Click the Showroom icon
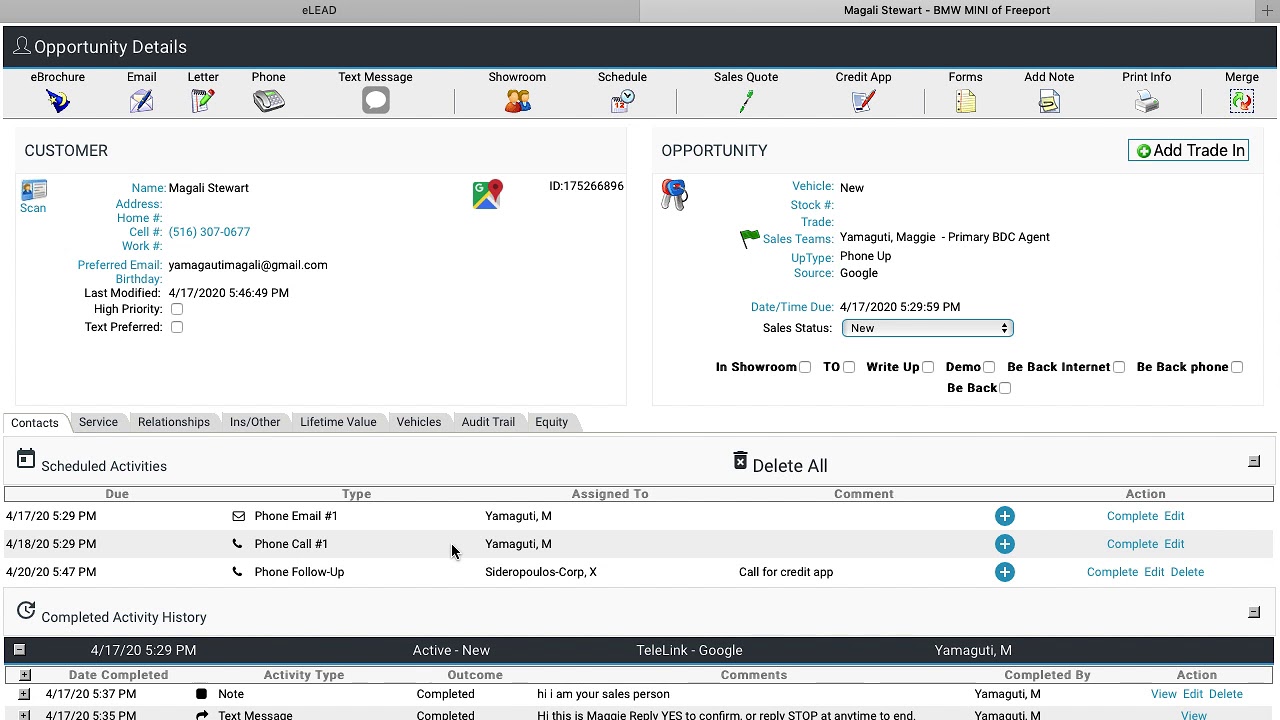 [518, 101]
